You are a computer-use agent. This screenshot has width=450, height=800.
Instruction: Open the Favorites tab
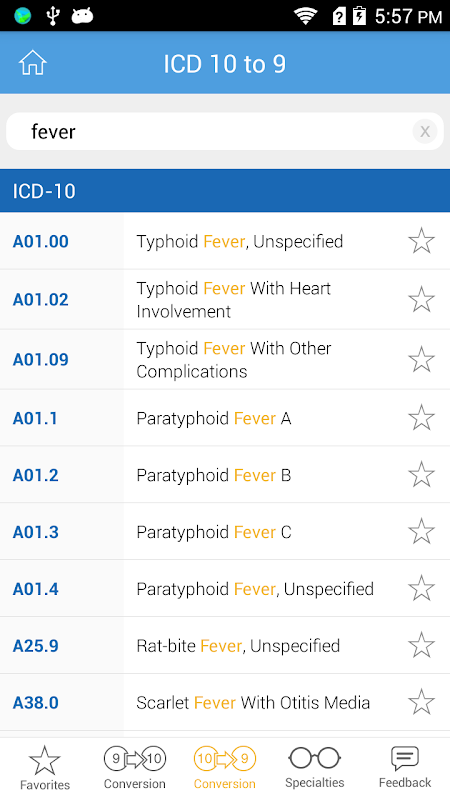[45, 768]
